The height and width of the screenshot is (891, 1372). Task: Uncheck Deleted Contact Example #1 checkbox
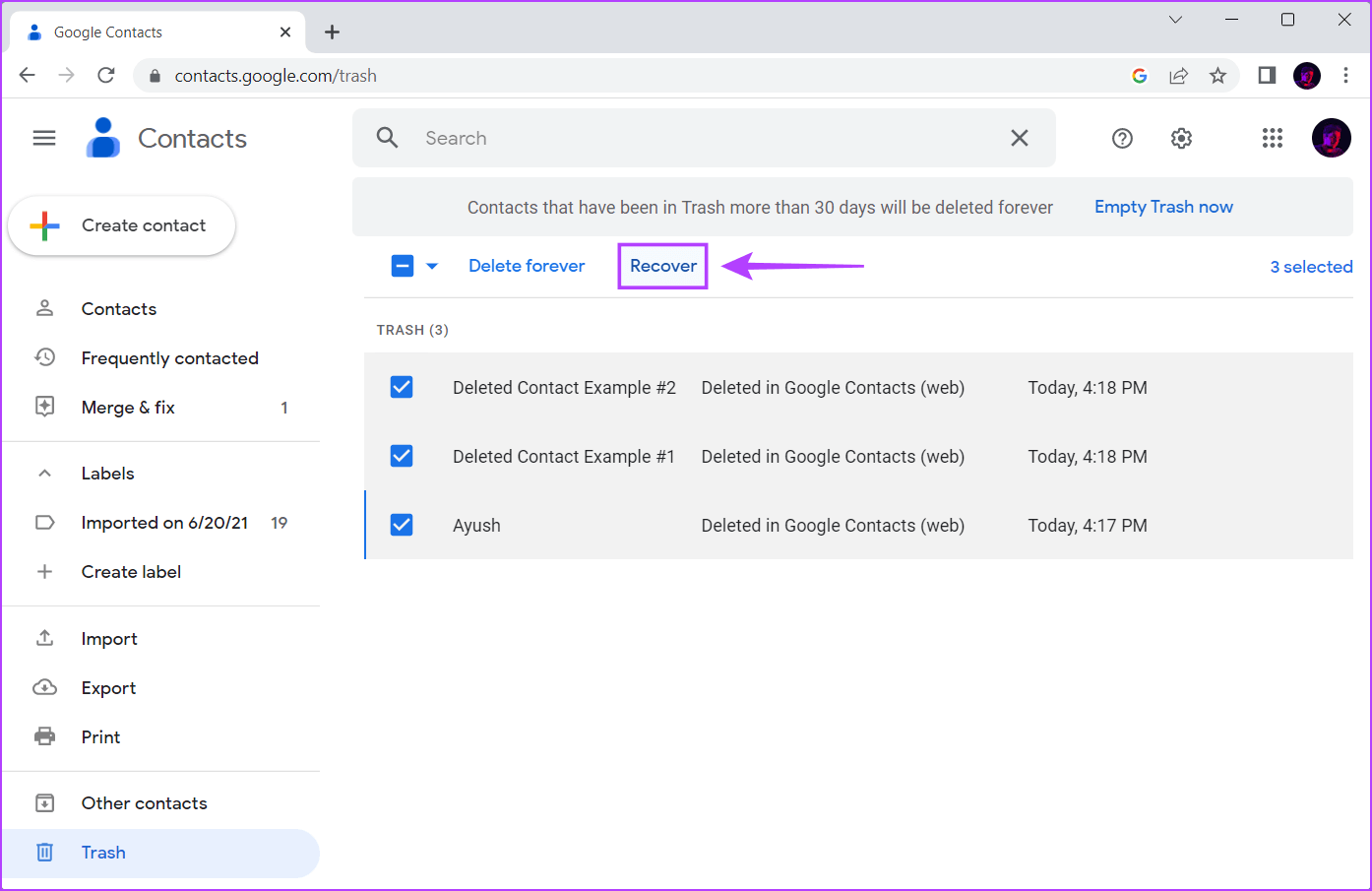coord(402,456)
